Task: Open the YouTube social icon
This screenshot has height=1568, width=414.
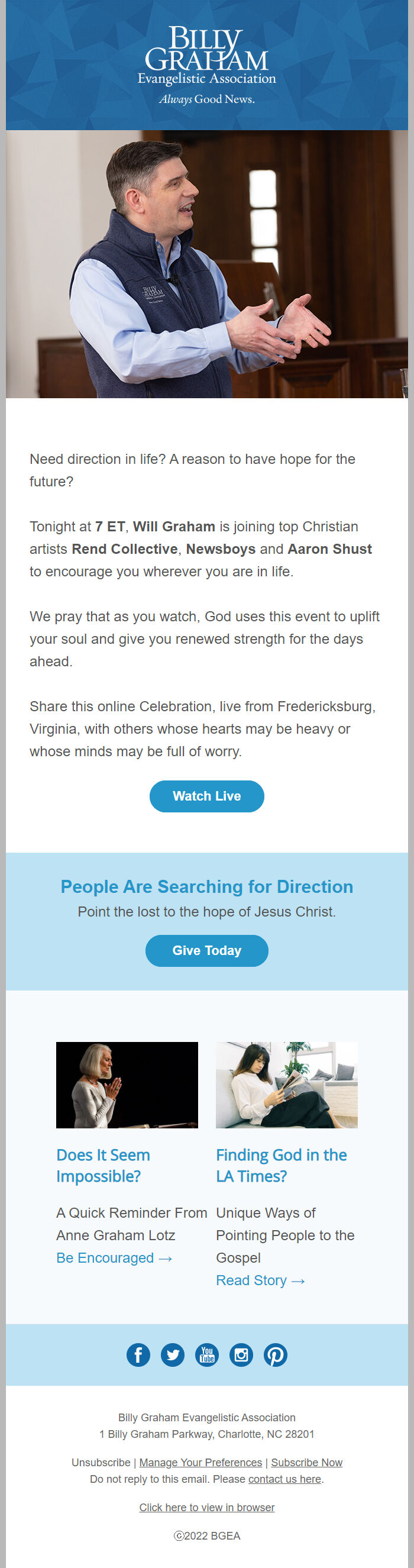Action: (207, 1354)
